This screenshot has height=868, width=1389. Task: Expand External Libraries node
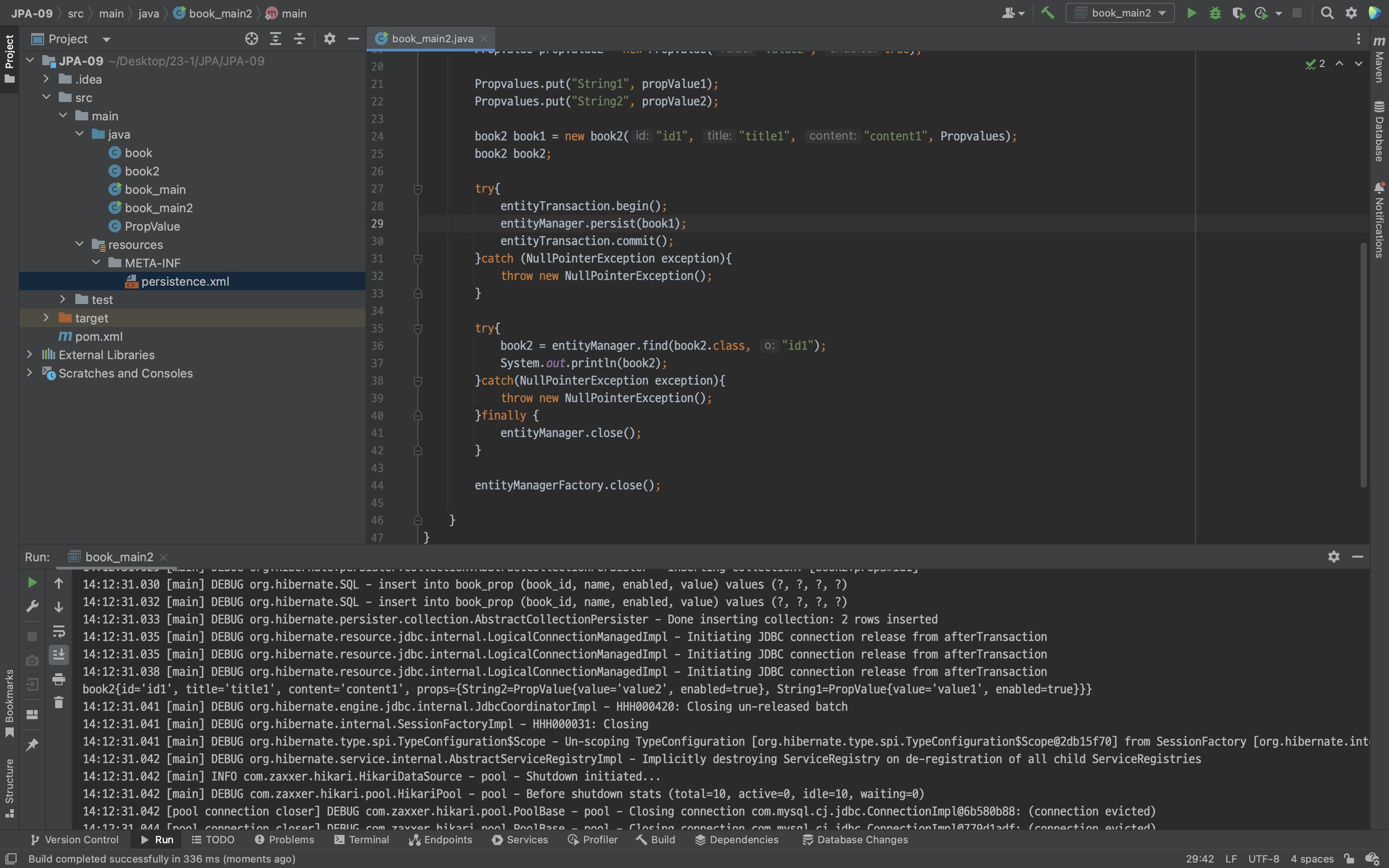click(29, 354)
